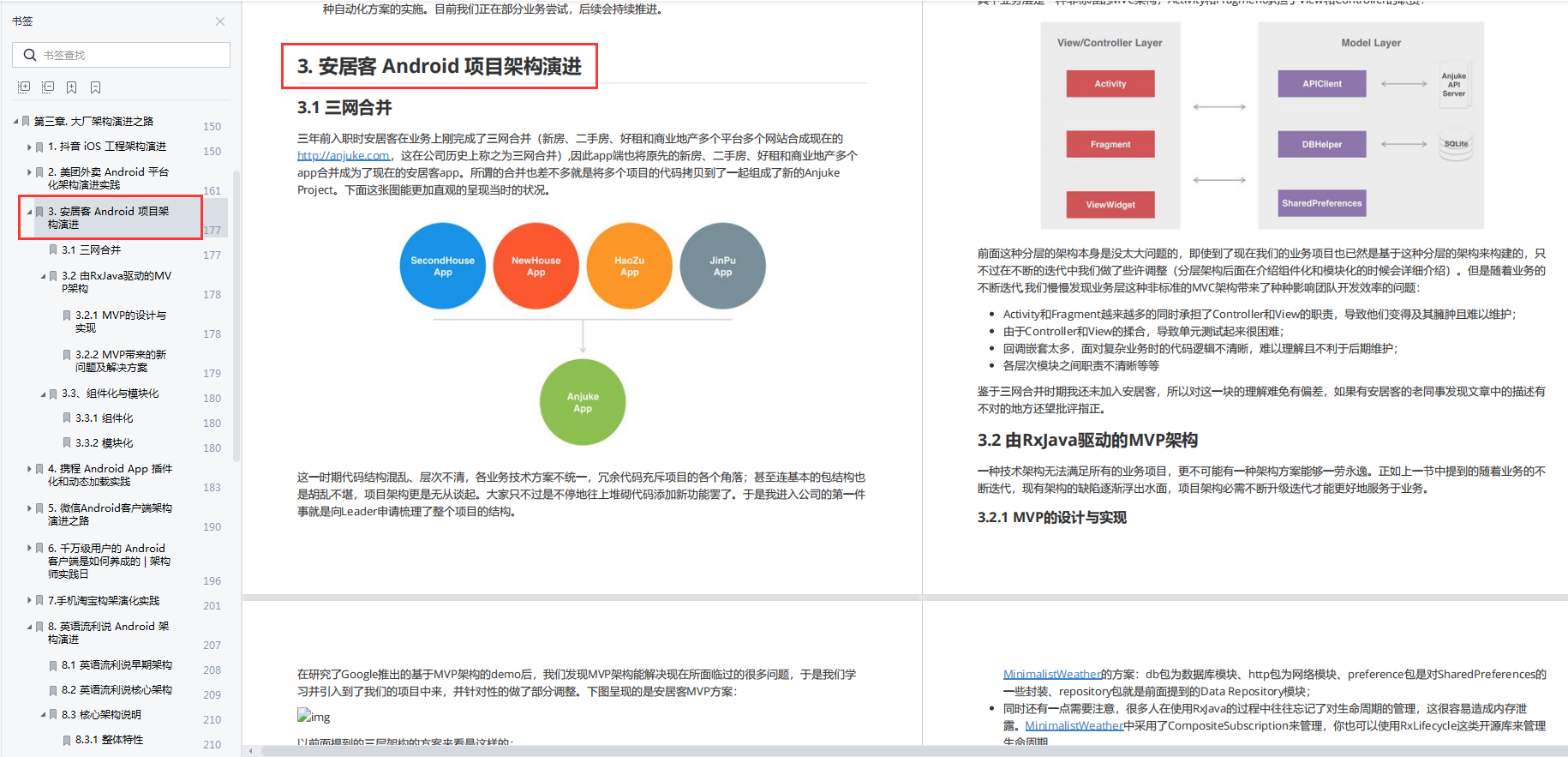The width and height of the screenshot is (1568, 757).
Task: Click the bookmark icon beside 3.1 三网合并
Action: point(53,250)
